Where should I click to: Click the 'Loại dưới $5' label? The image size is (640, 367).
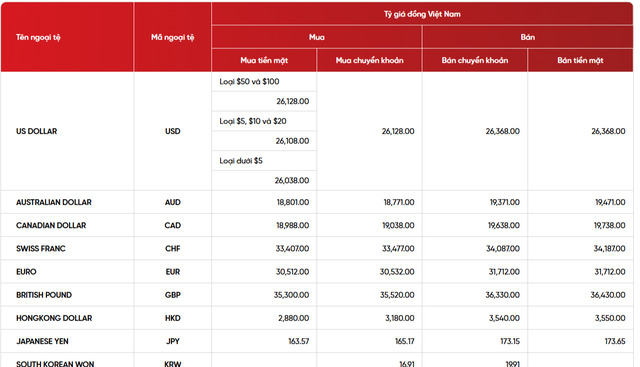click(x=241, y=160)
